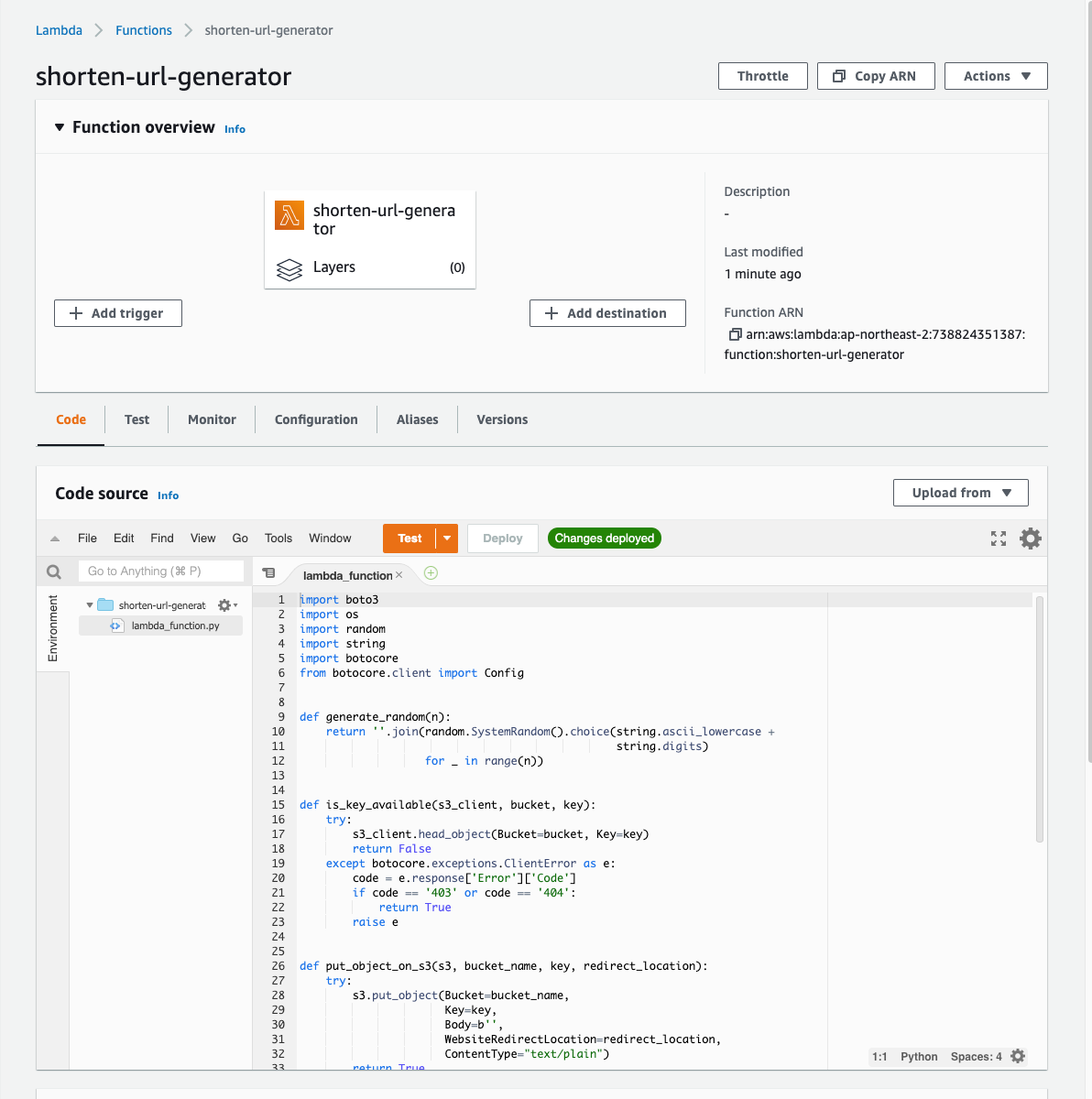Click the Changes deployed status badge
Screen dimensions: 1092x1099
605,539
